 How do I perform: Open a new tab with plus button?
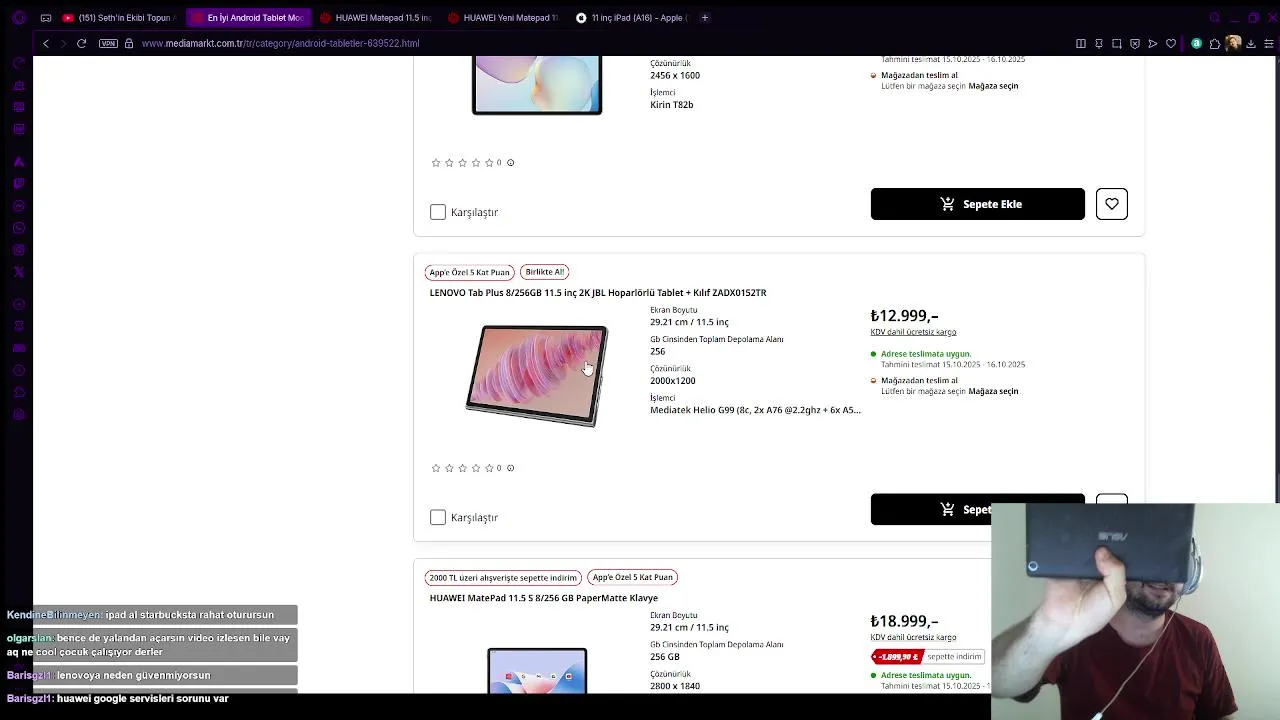(705, 17)
